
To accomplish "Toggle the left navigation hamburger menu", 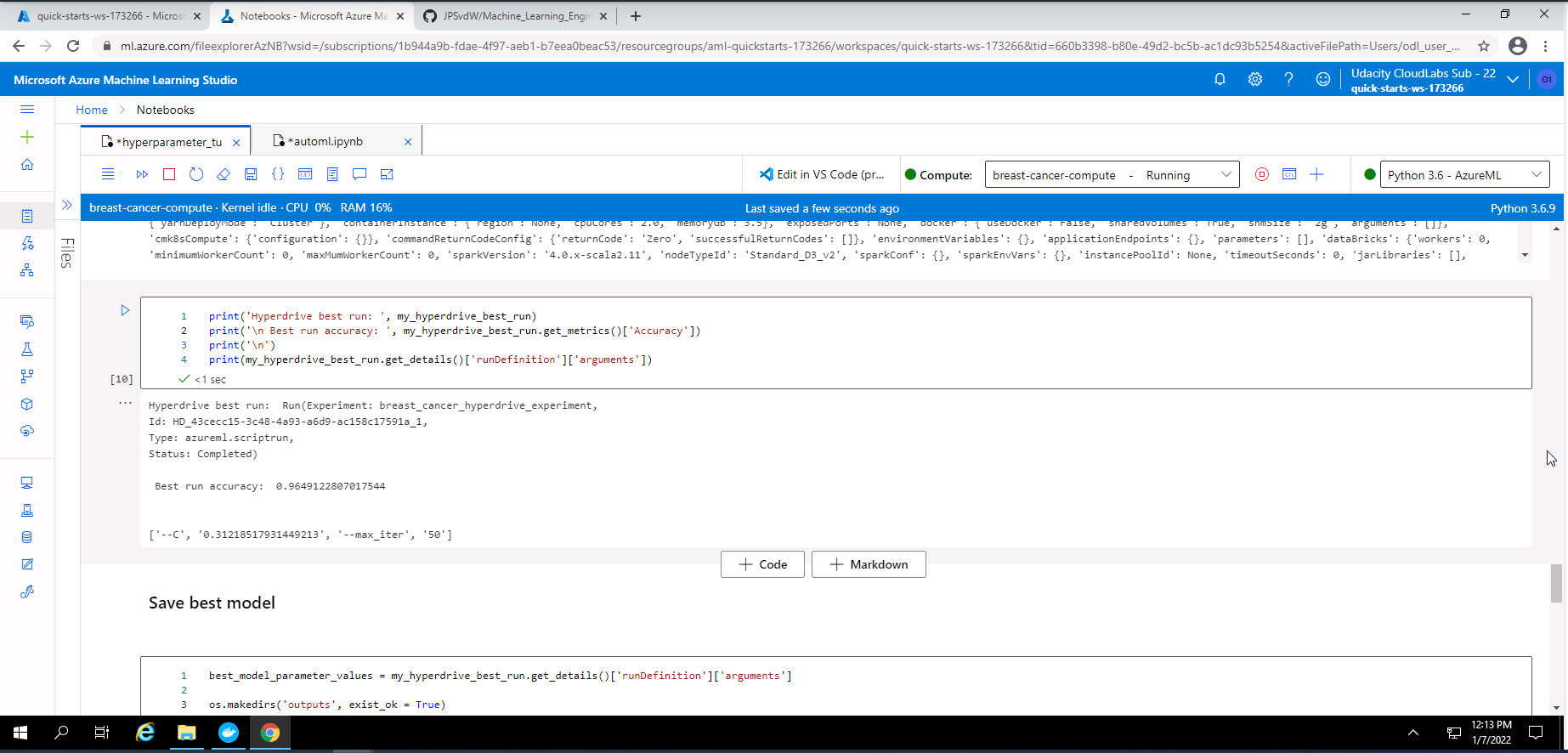I will tap(27, 109).
